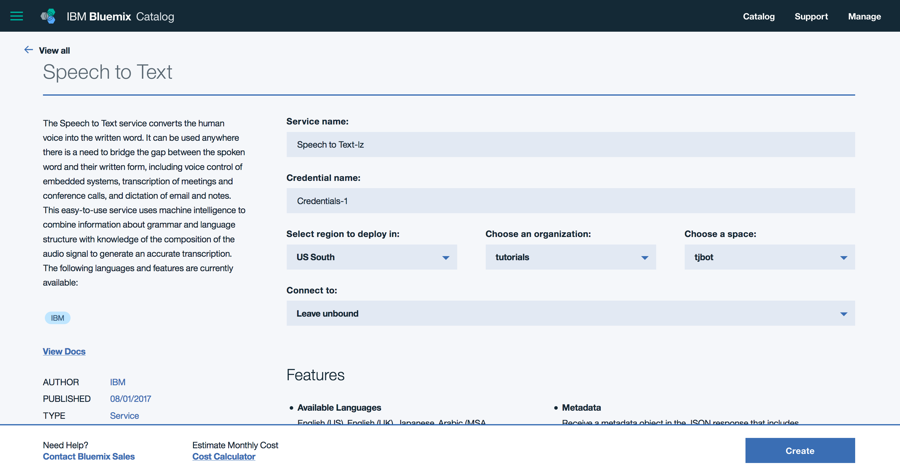Open the Support menu
Image resolution: width=900 pixels, height=474 pixels.
[x=811, y=17]
